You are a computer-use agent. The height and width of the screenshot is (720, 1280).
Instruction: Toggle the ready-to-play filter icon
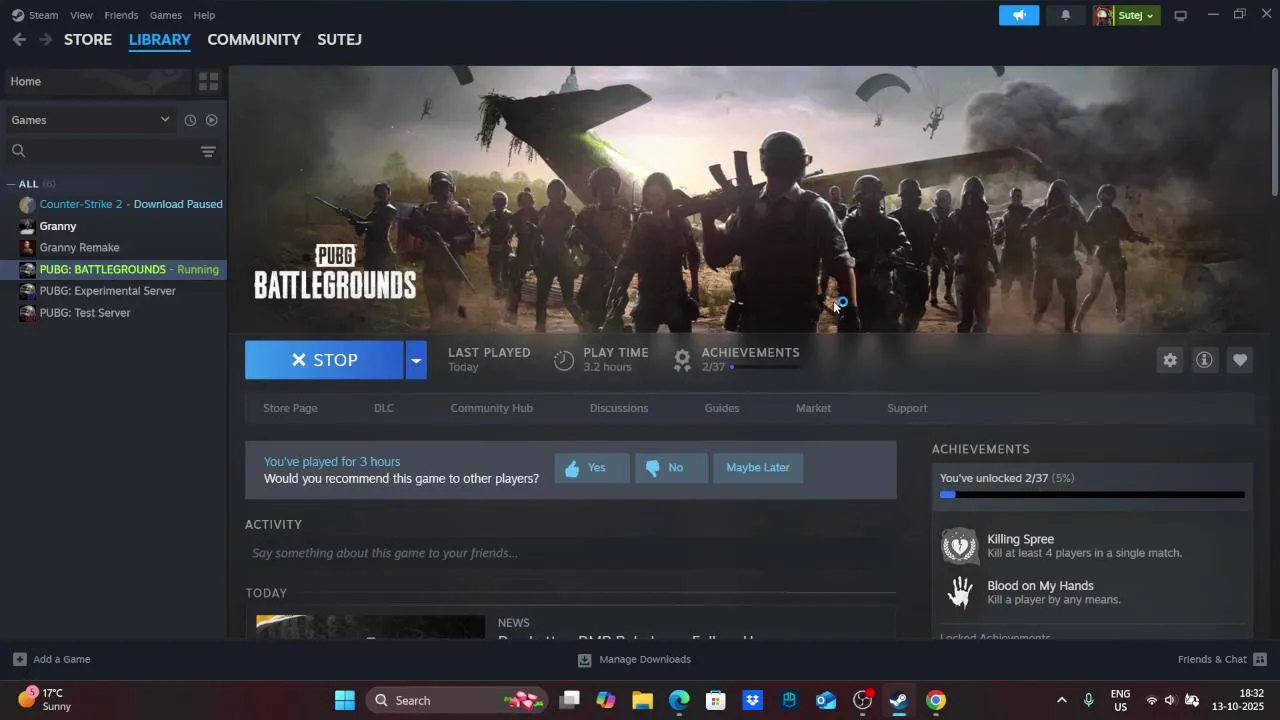[x=211, y=120]
